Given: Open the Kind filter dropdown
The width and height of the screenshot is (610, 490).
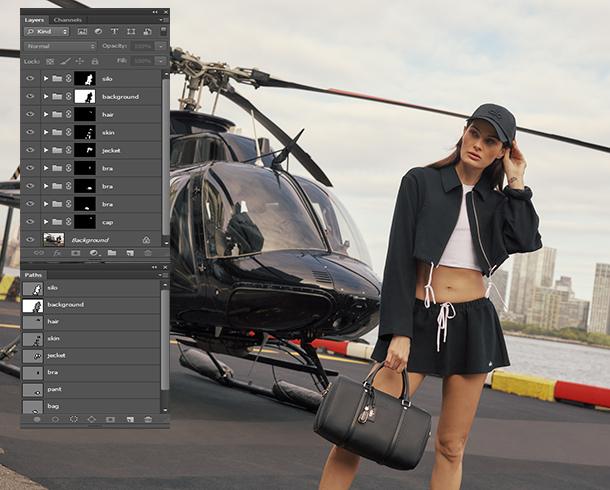Looking at the screenshot, I should [47, 32].
